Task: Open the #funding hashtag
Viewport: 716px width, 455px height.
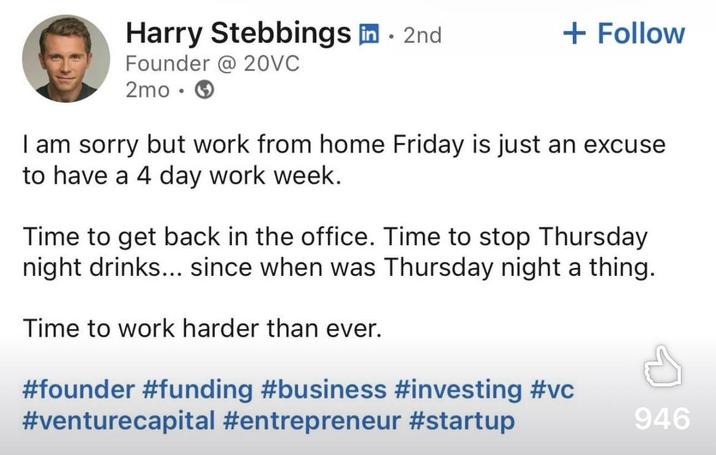Action: point(197,391)
